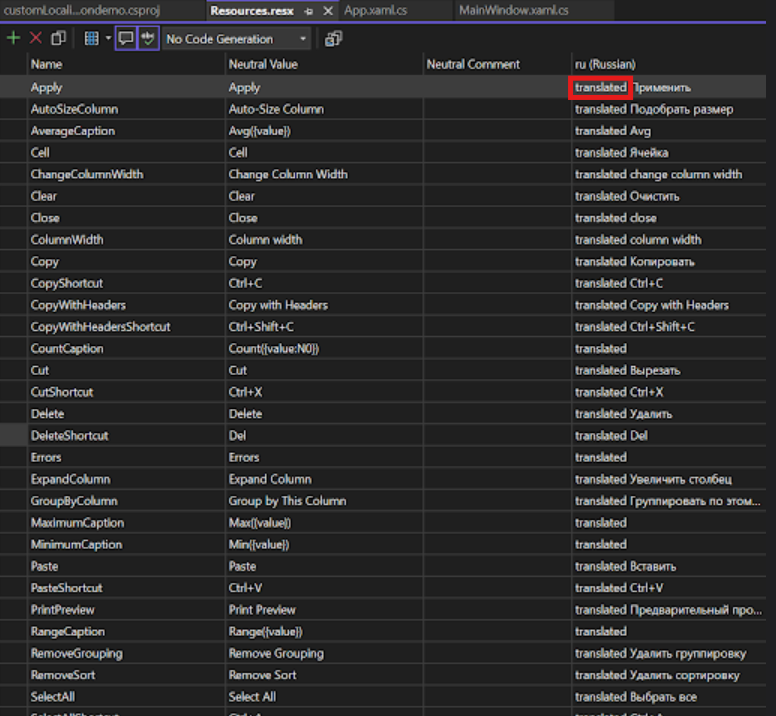
Task: Click the duplicate resource icon in toolbar
Action: tap(59, 39)
